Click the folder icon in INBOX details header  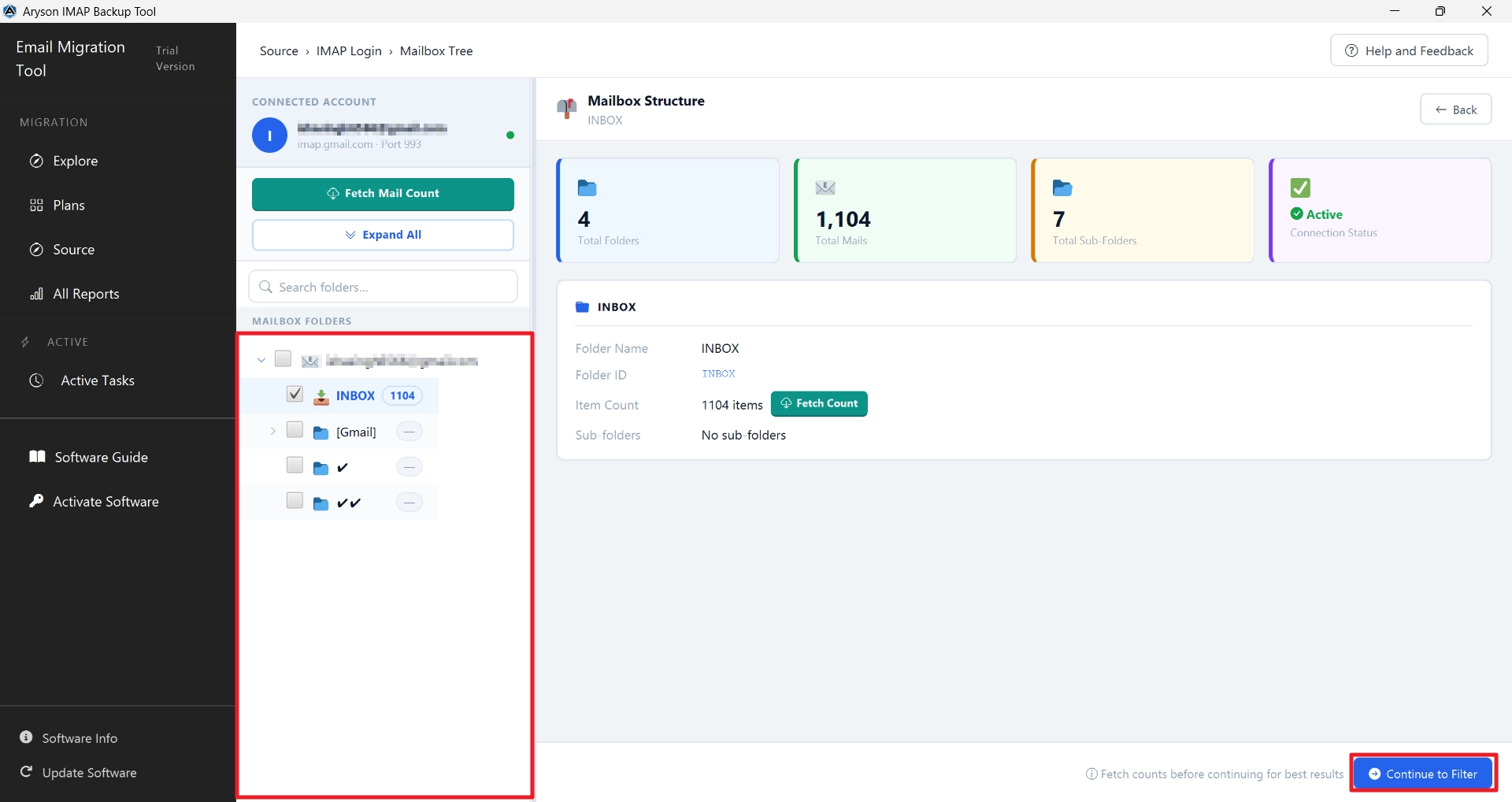pos(582,307)
